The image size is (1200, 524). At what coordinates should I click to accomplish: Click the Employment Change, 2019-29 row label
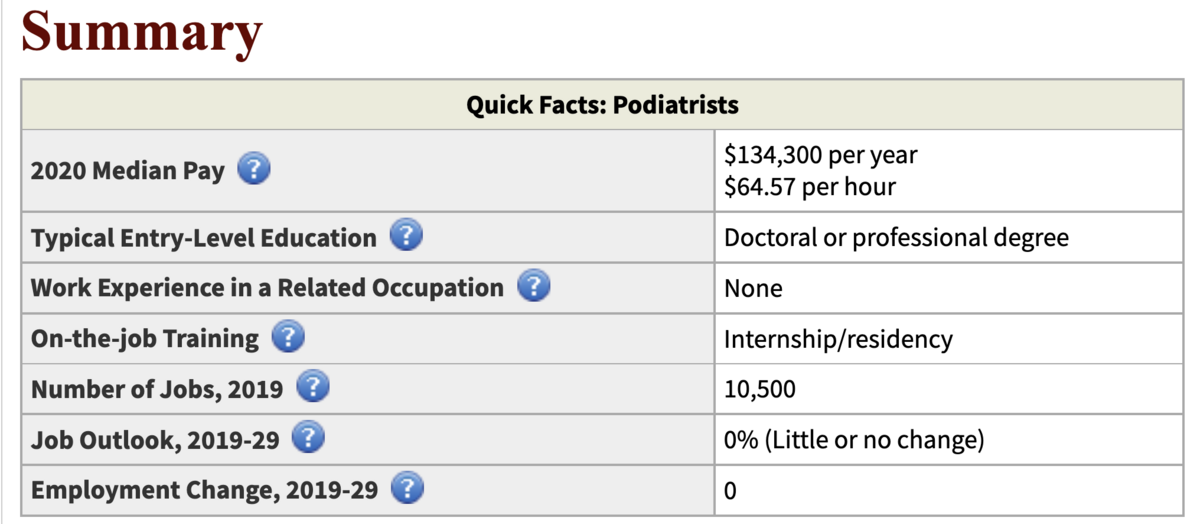(203, 490)
